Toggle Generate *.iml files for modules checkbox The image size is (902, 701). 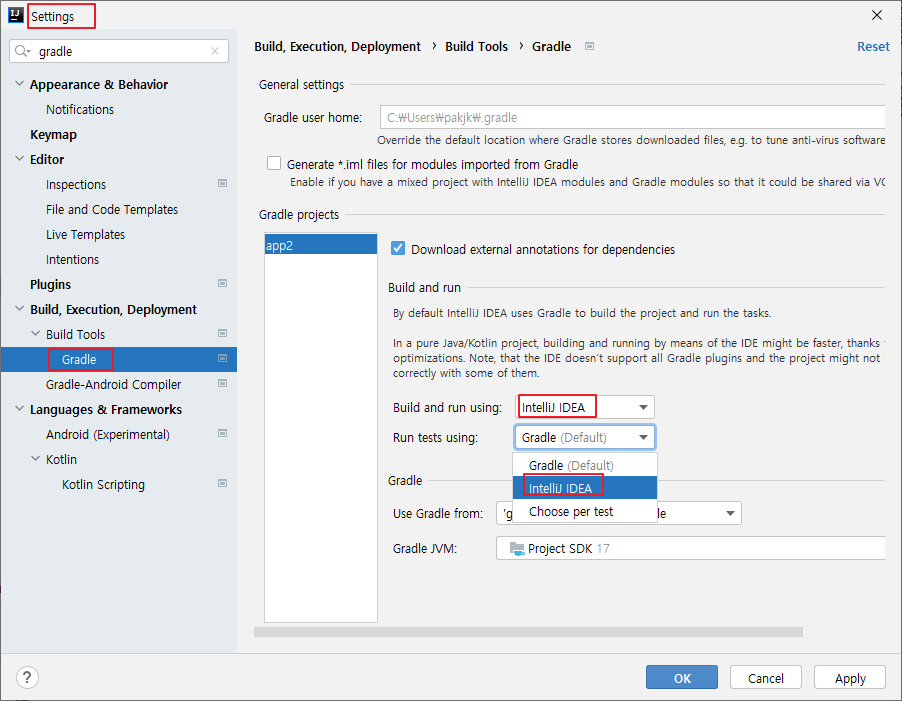point(274,163)
